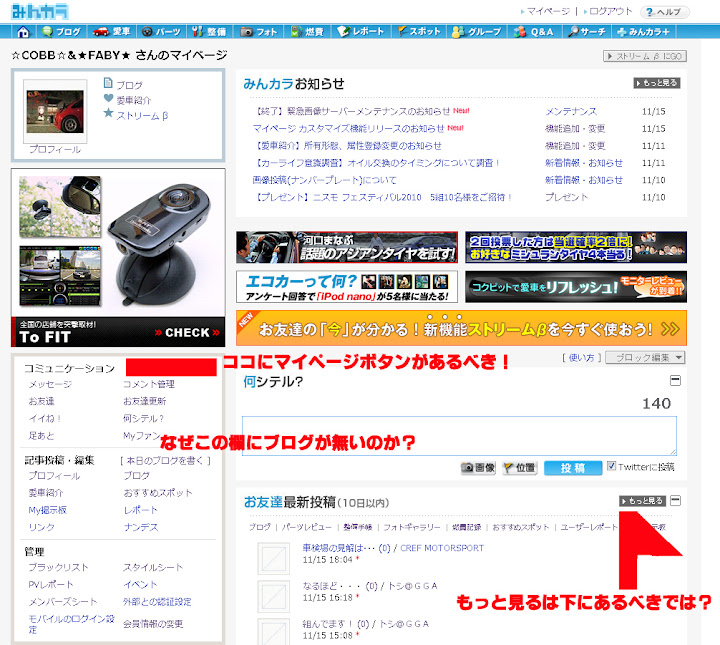Click the ログアウト link

coord(610,11)
